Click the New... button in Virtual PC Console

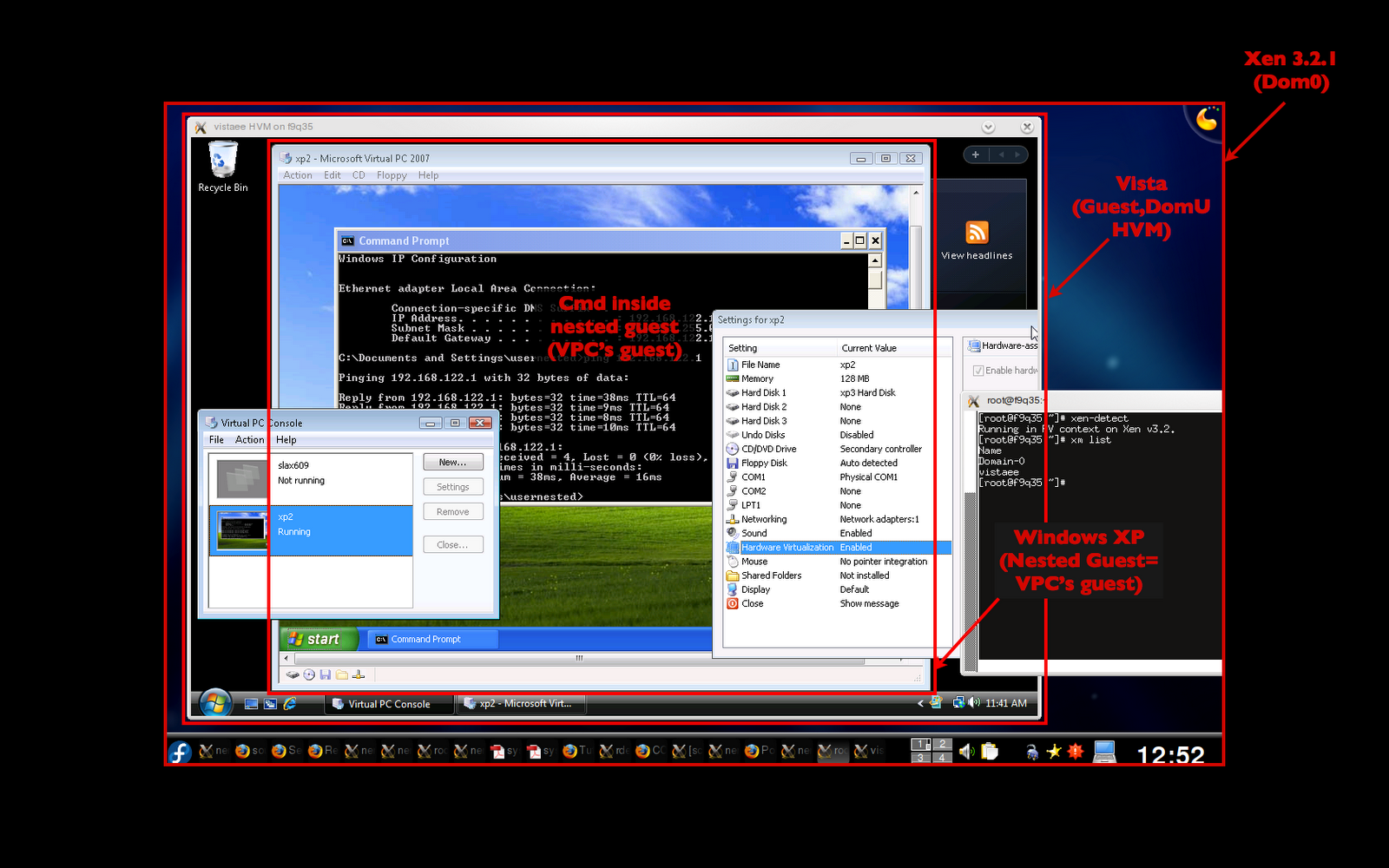click(453, 463)
